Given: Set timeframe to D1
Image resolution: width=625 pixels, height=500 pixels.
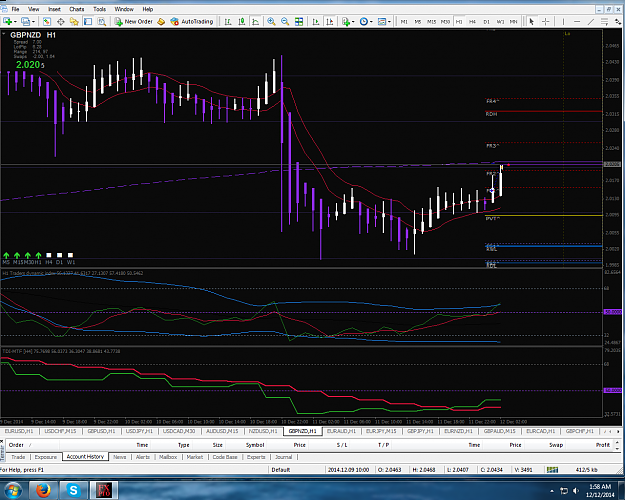Looking at the screenshot, I should point(486,22).
